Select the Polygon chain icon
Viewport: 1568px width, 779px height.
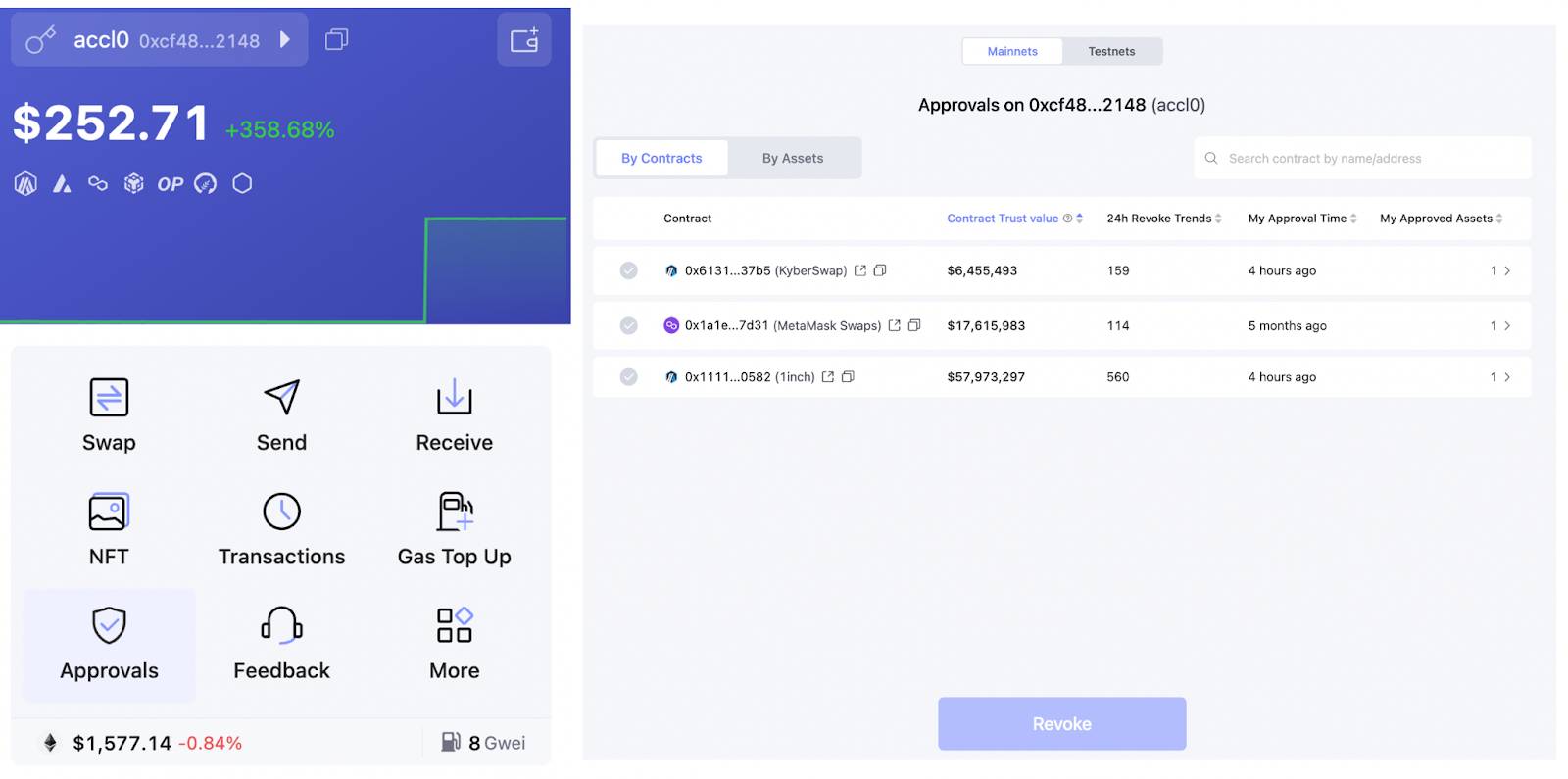98,183
